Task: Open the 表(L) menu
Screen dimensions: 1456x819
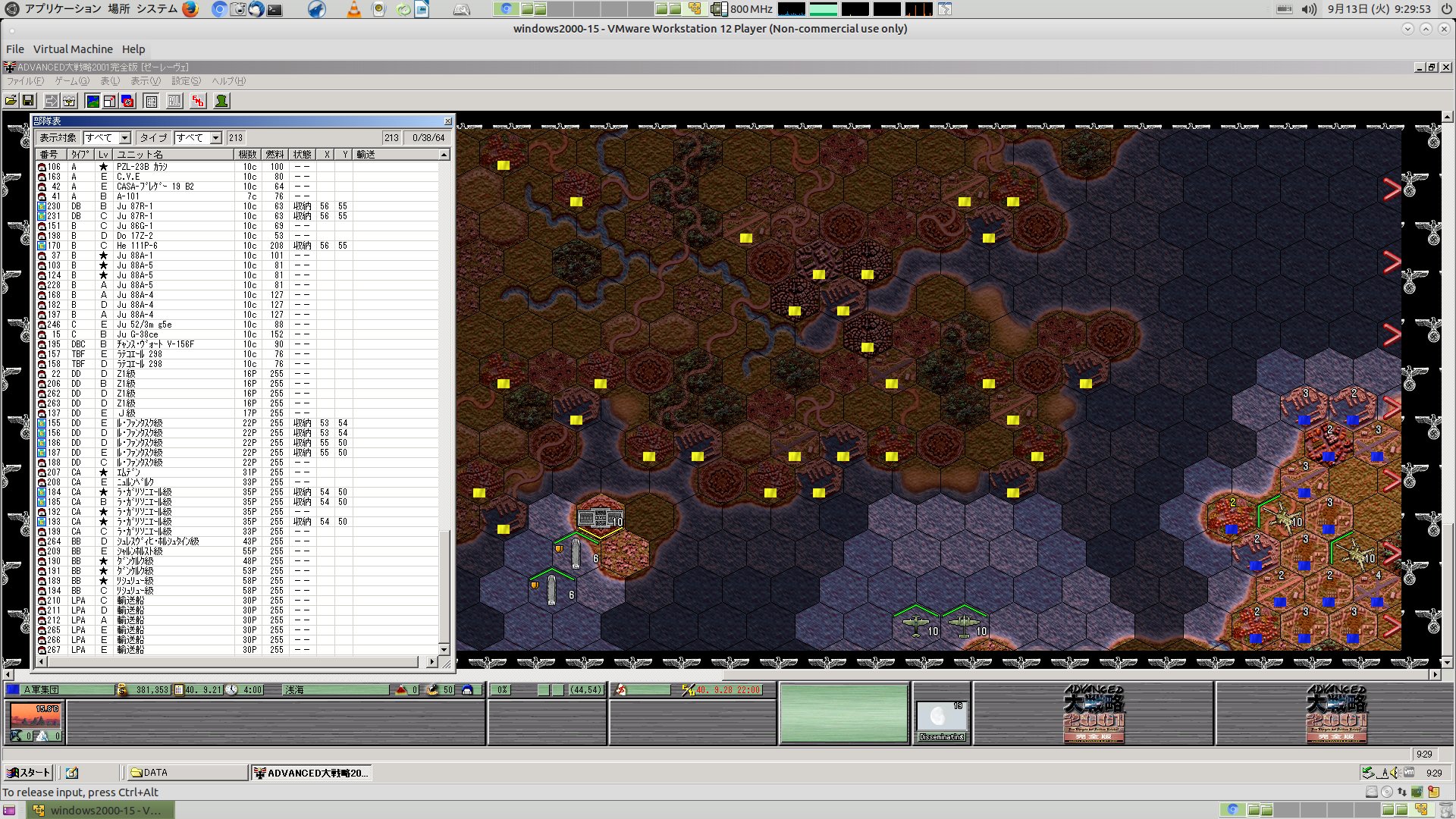Action: point(110,81)
